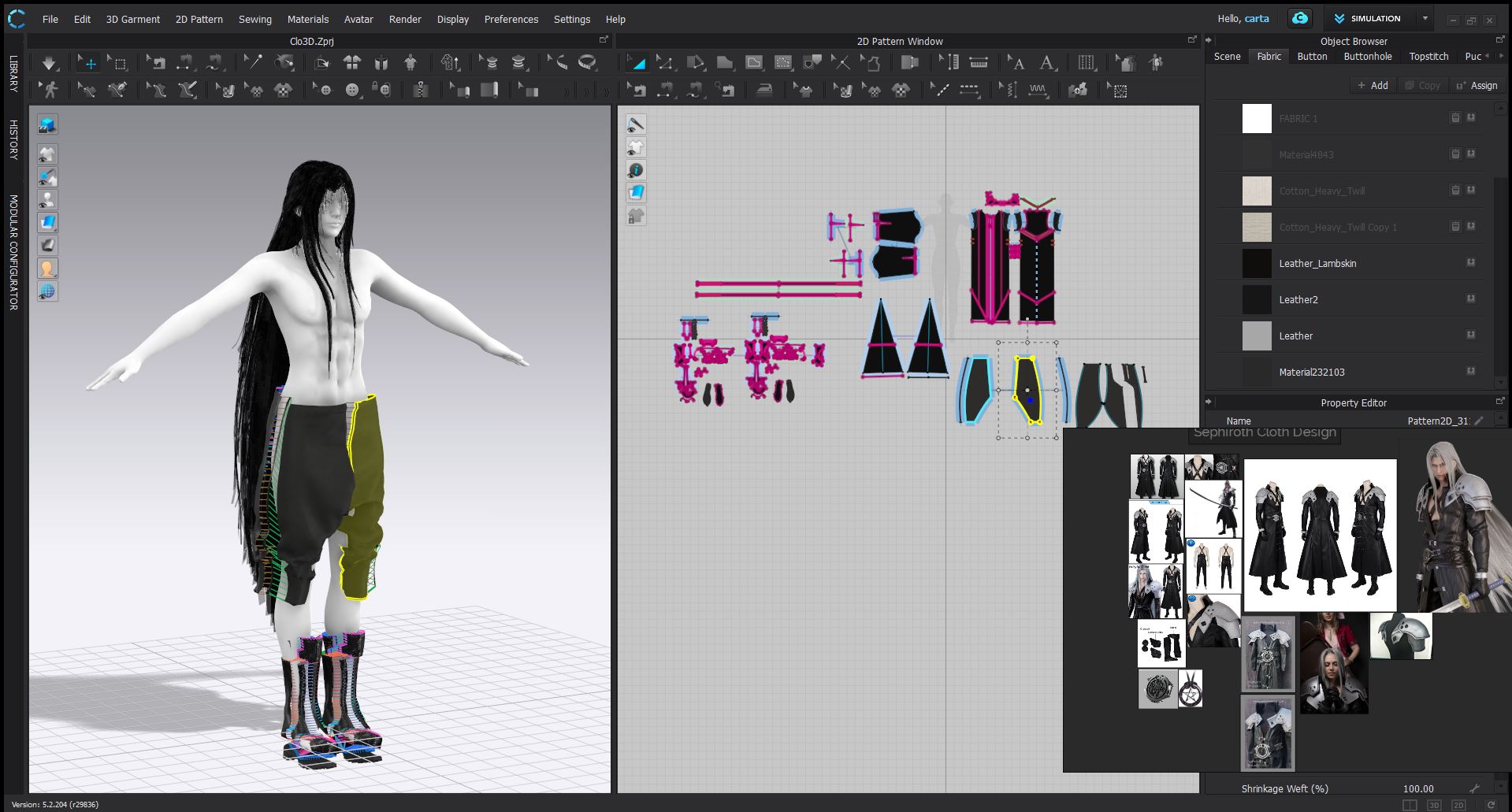The image size is (1512, 812).
Task: Expand the hidden 3D toolbar overflow chevron
Action: [x=566, y=92]
